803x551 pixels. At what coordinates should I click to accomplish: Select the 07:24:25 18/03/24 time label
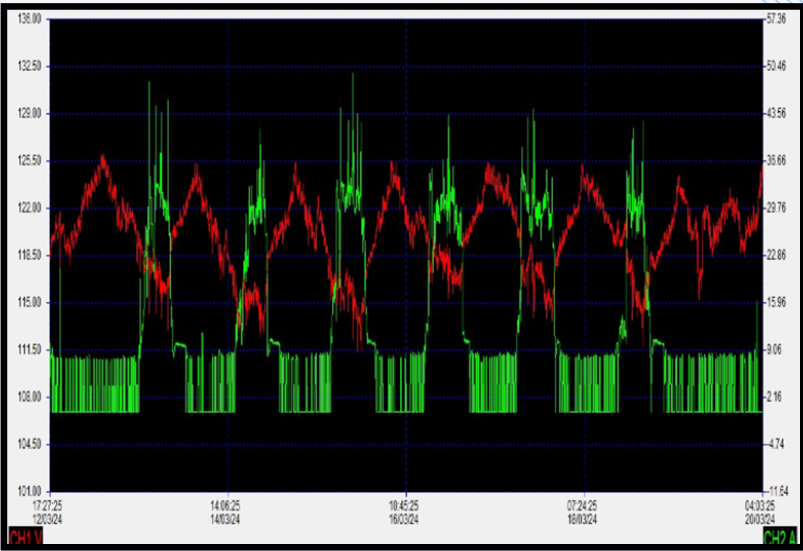click(x=582, y=511)
